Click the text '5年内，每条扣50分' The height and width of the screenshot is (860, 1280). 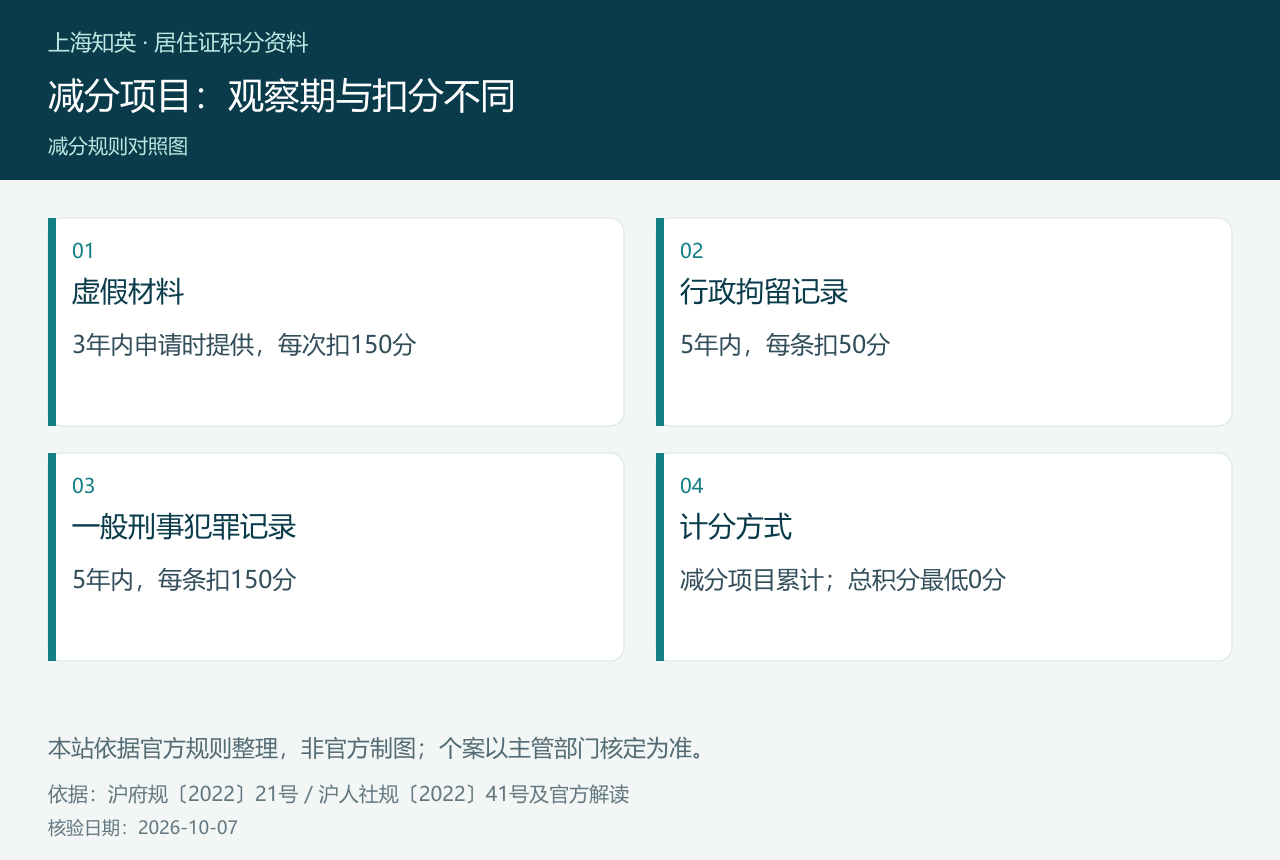[785, 345]
